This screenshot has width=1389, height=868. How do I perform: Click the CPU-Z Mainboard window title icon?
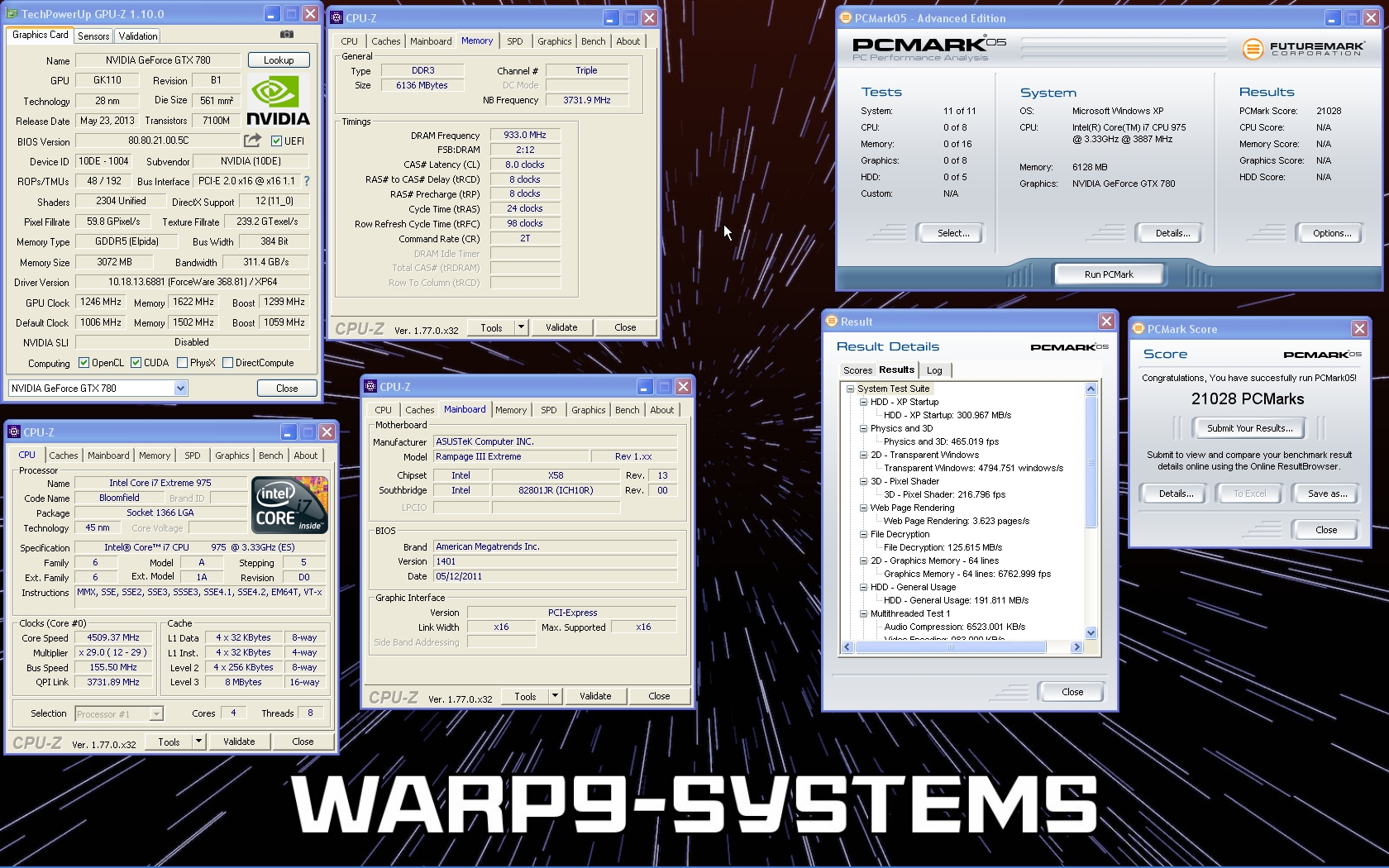tap(370, 386)
